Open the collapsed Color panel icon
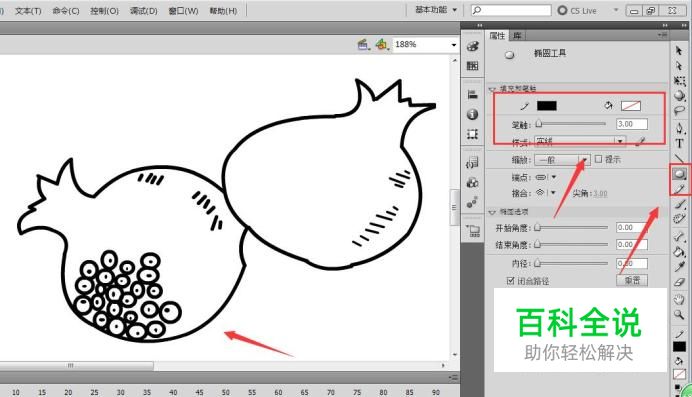Screen dimensions: 692x397 [473, 46]
